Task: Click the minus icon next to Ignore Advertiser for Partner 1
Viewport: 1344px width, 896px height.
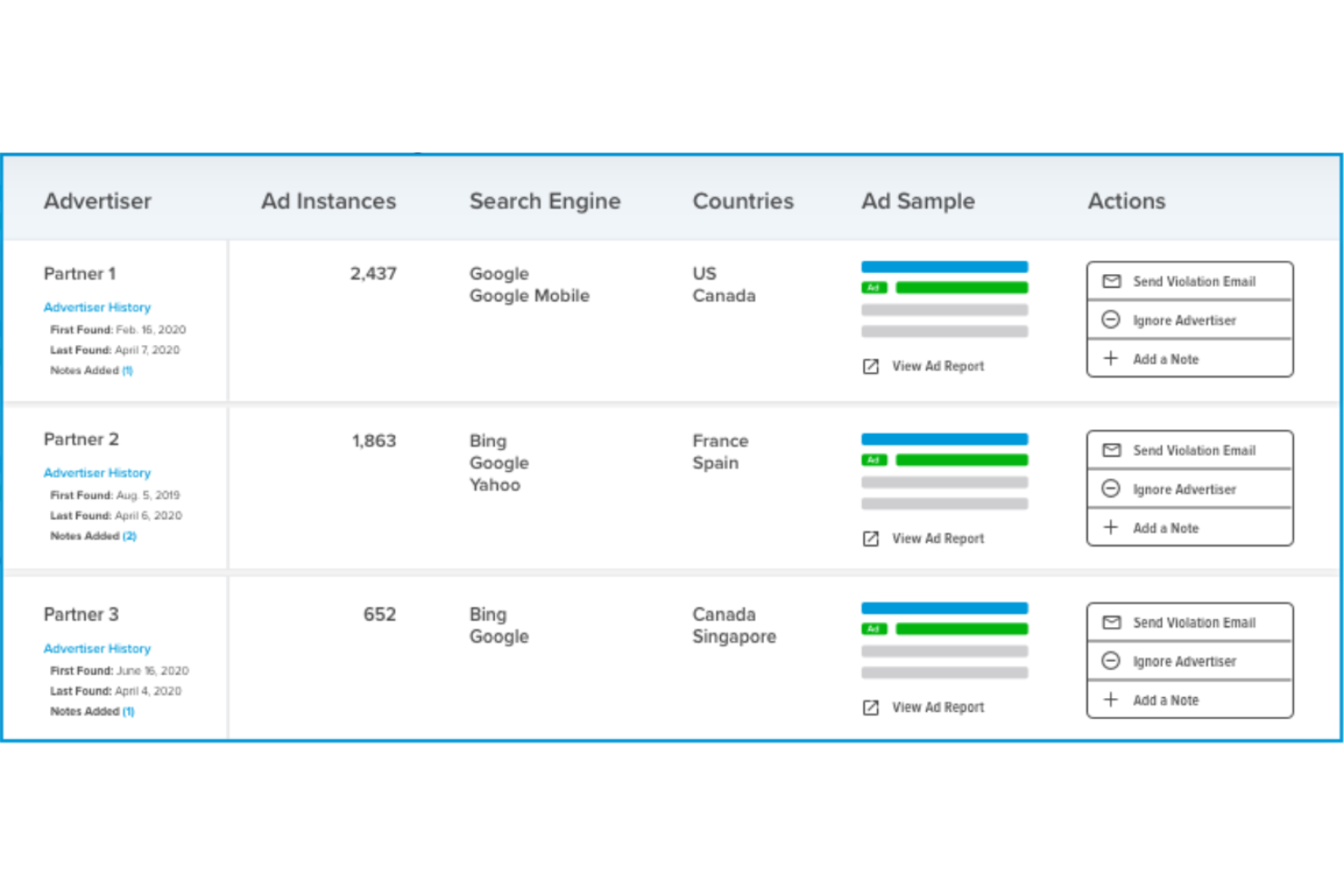Action: click(x=1111, y=320)
